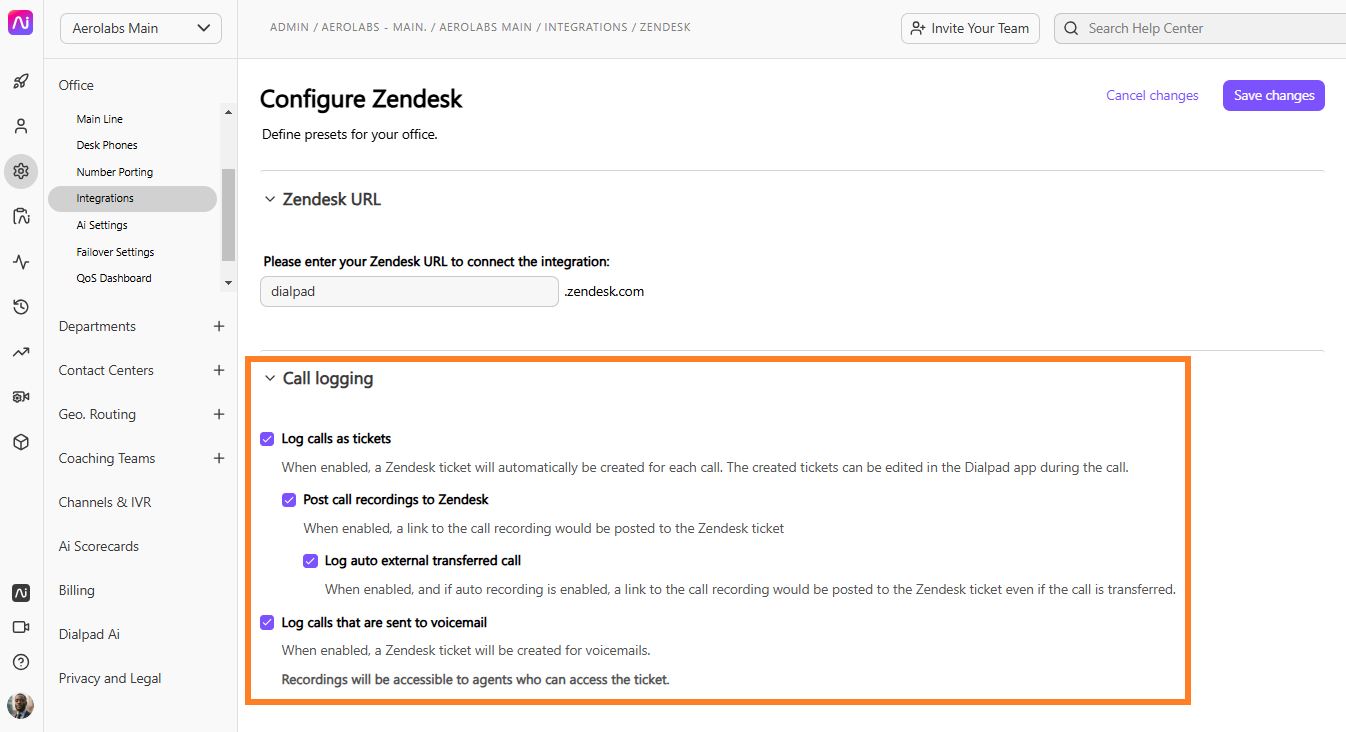This screenshot has width=1346, height=732.
Task: Click Cancel changes link
Action: click(1152, 95)
